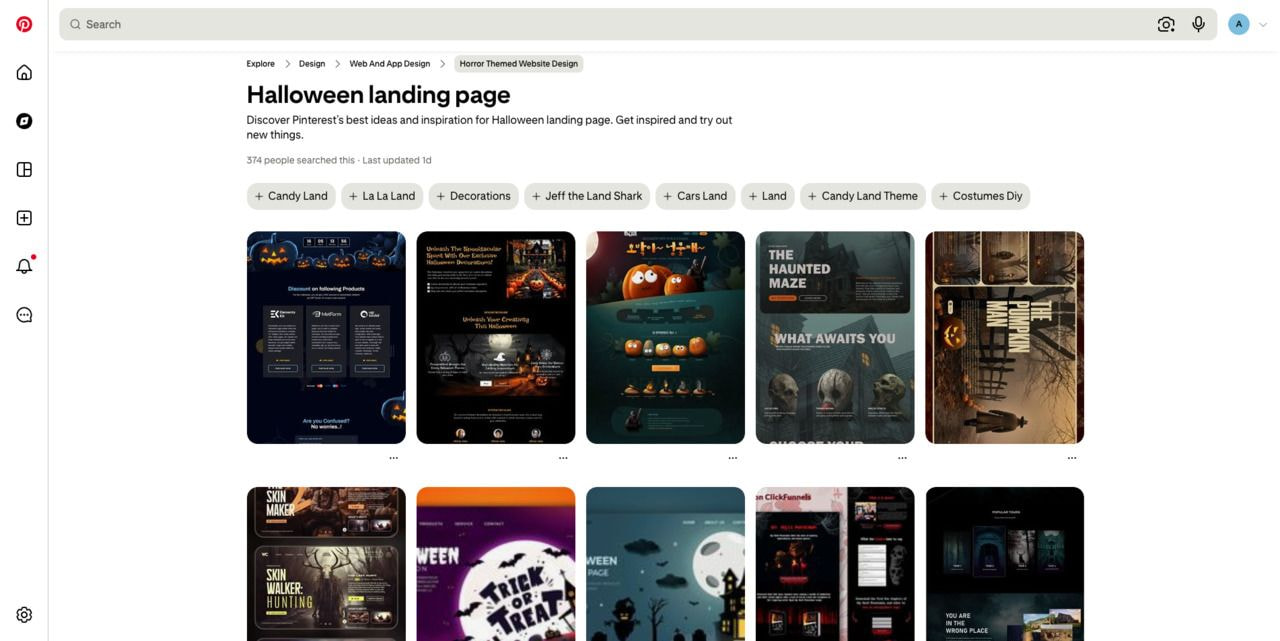Open The Pumpkin Man pin
1280x641 pixels.
[x=1005, y=338]
